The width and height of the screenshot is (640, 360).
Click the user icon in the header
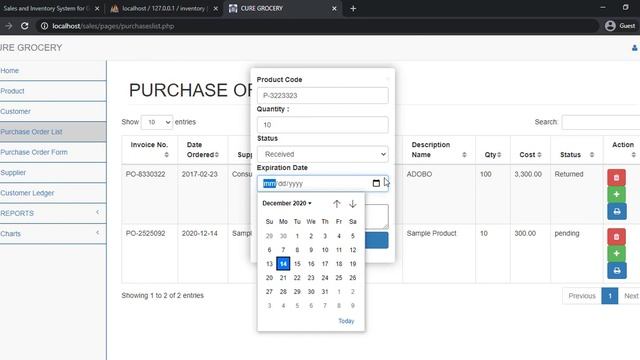click(635, 48)
